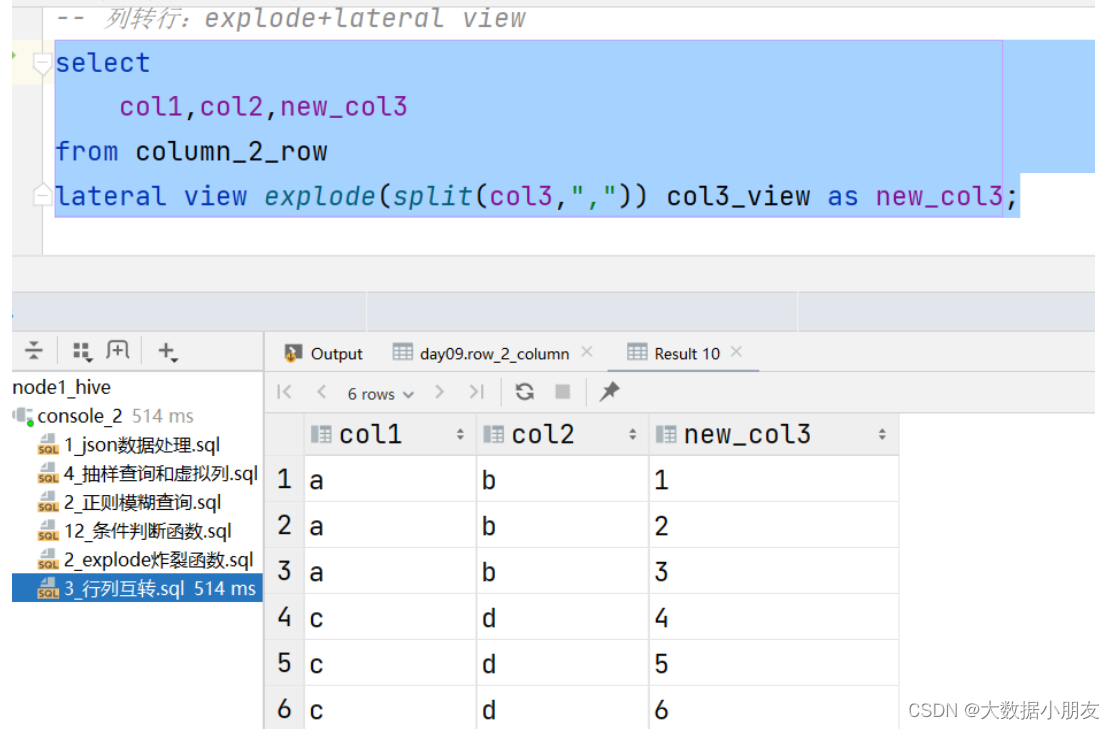Select console_2 node in services tree
The height and width of the screenshot is (729, 1115).
[80, 416]
